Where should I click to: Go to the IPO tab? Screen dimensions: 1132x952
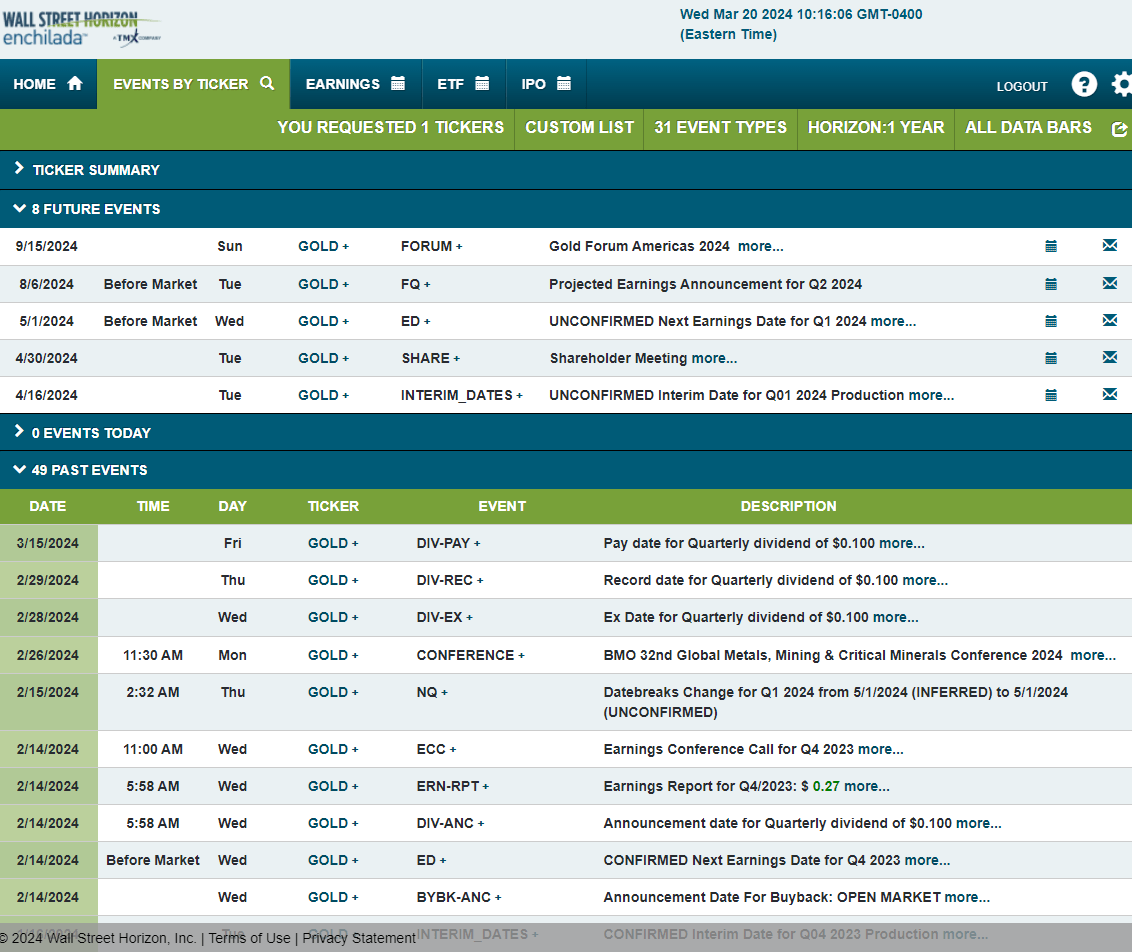coord(546,84)
